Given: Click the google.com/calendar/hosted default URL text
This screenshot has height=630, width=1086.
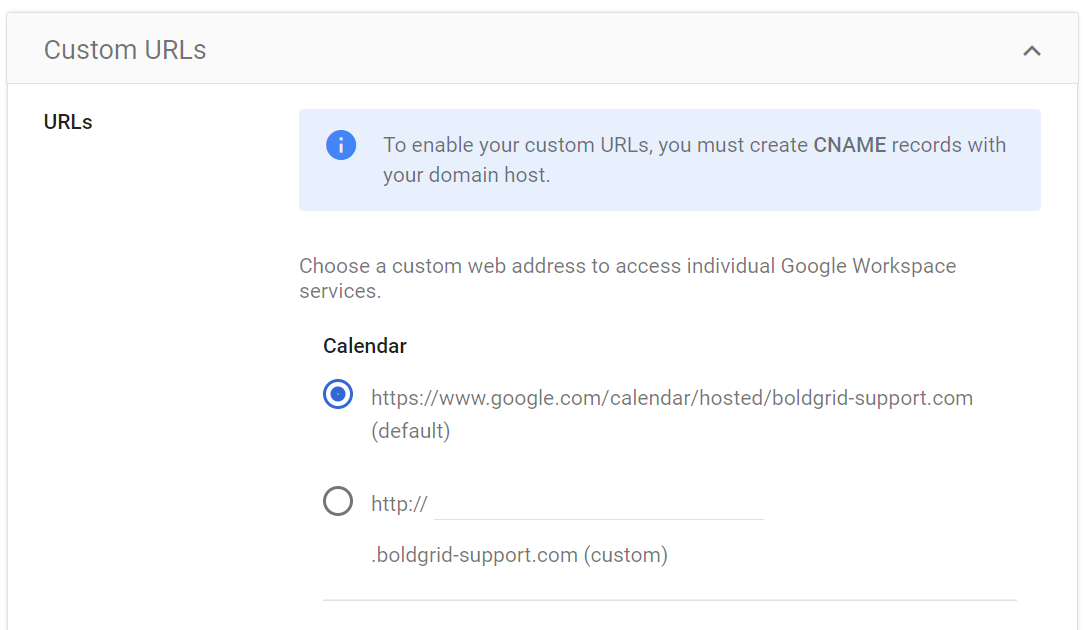Looking at the screenshot, I should click(671, 398).
